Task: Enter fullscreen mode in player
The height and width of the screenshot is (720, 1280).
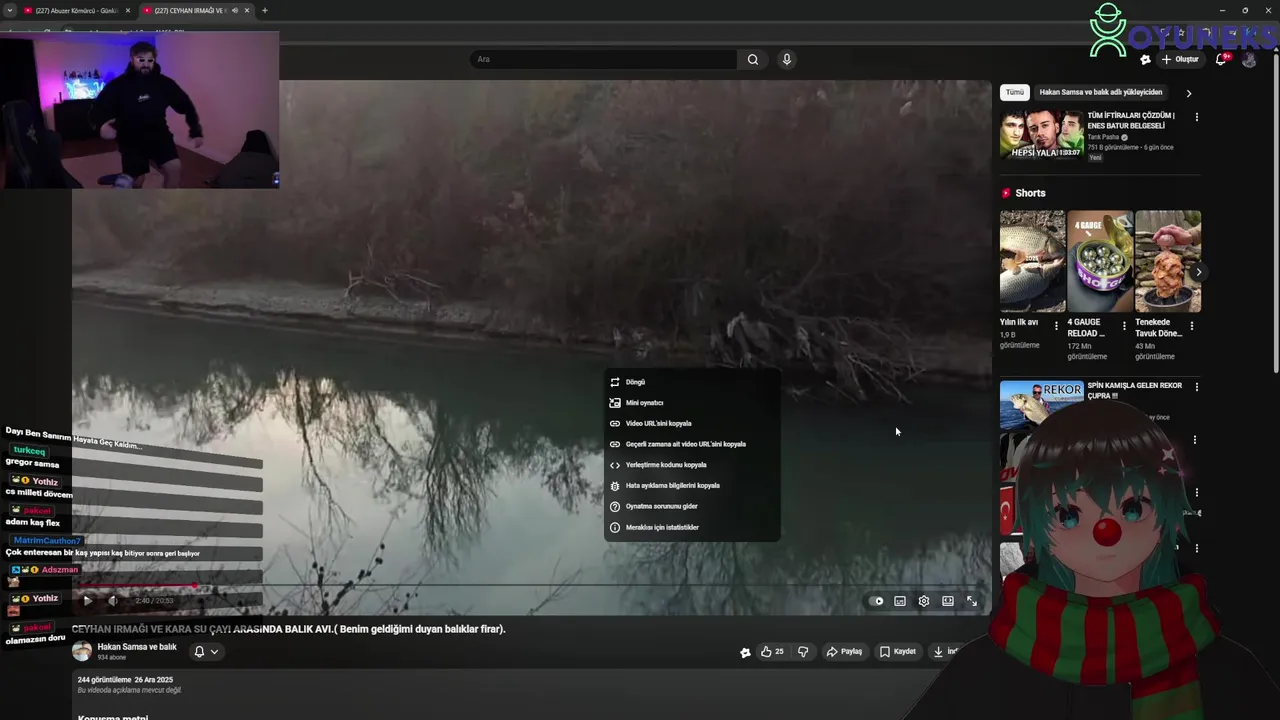Action: [x=972, y=601]
